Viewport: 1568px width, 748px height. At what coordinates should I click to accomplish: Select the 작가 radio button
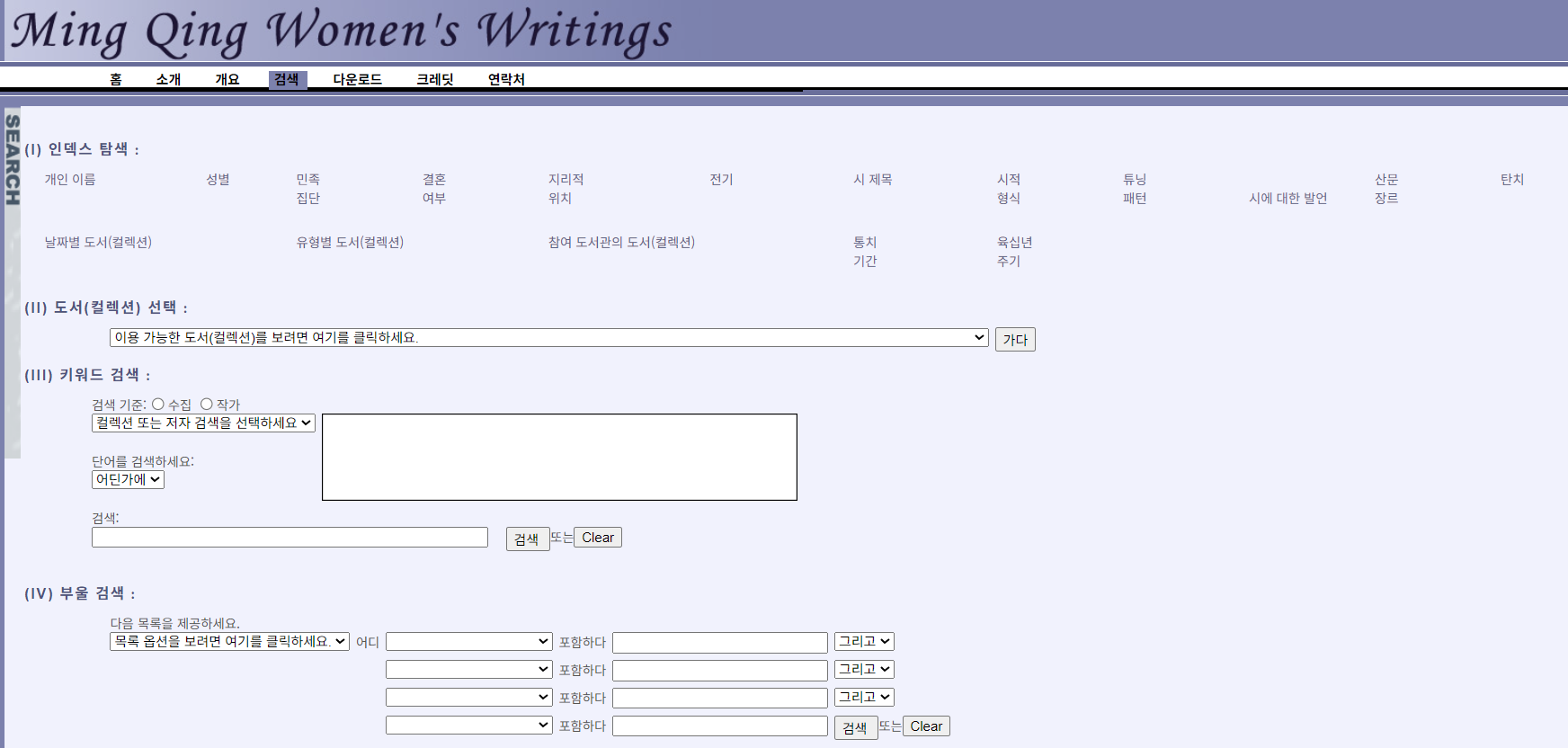click(206, 405)
